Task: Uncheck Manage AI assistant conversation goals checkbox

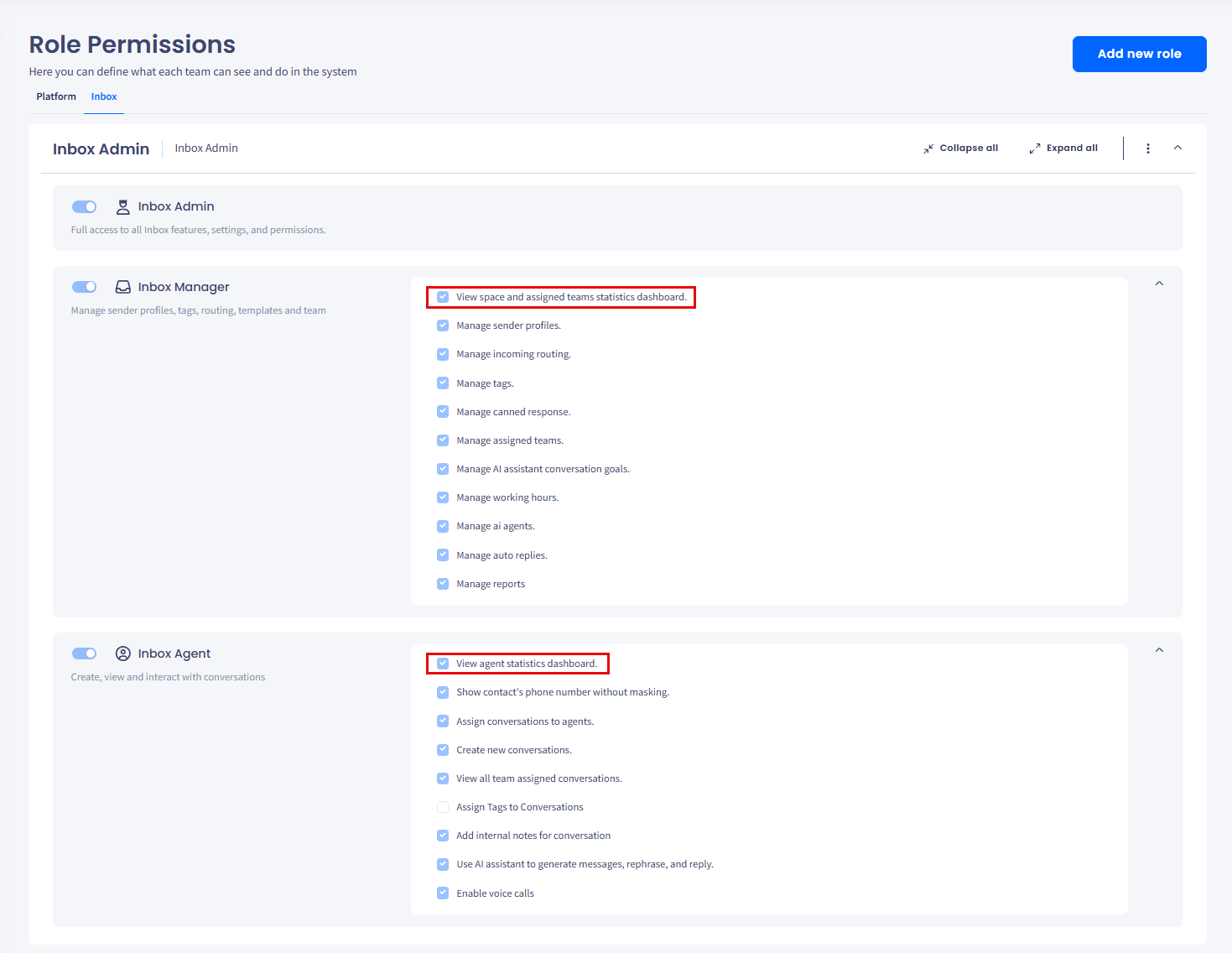Action: [443, 469]
